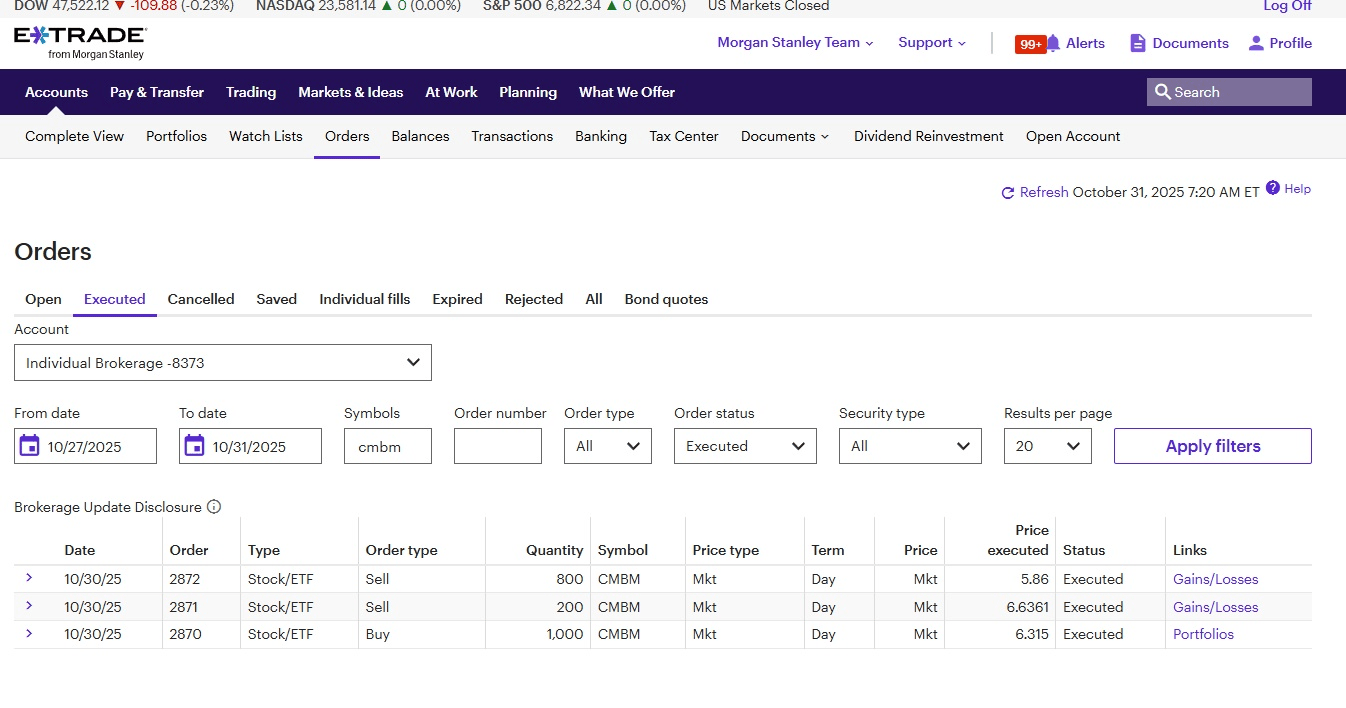Click the Refresh circular arrow icon
Image resolution: width=1346 pixels, height=708 pixels.
click(1008, 193)
